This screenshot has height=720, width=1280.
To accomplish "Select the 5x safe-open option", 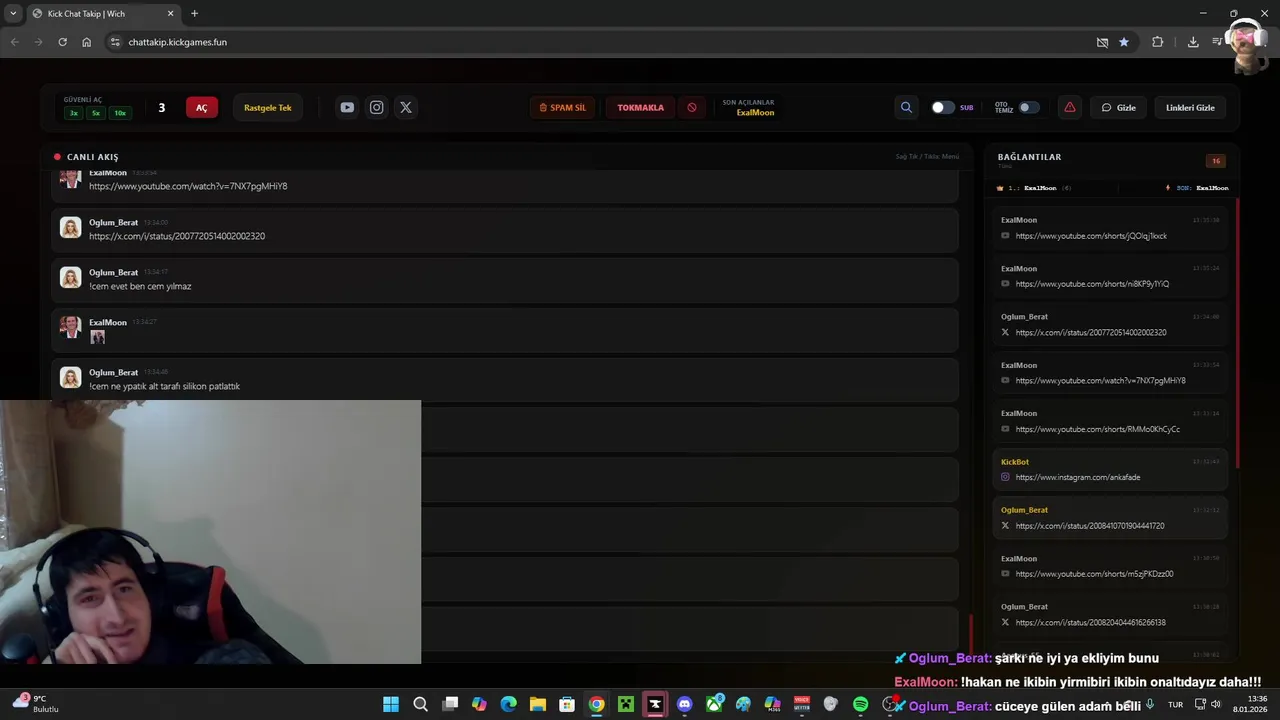I will [x=96, y=113].
